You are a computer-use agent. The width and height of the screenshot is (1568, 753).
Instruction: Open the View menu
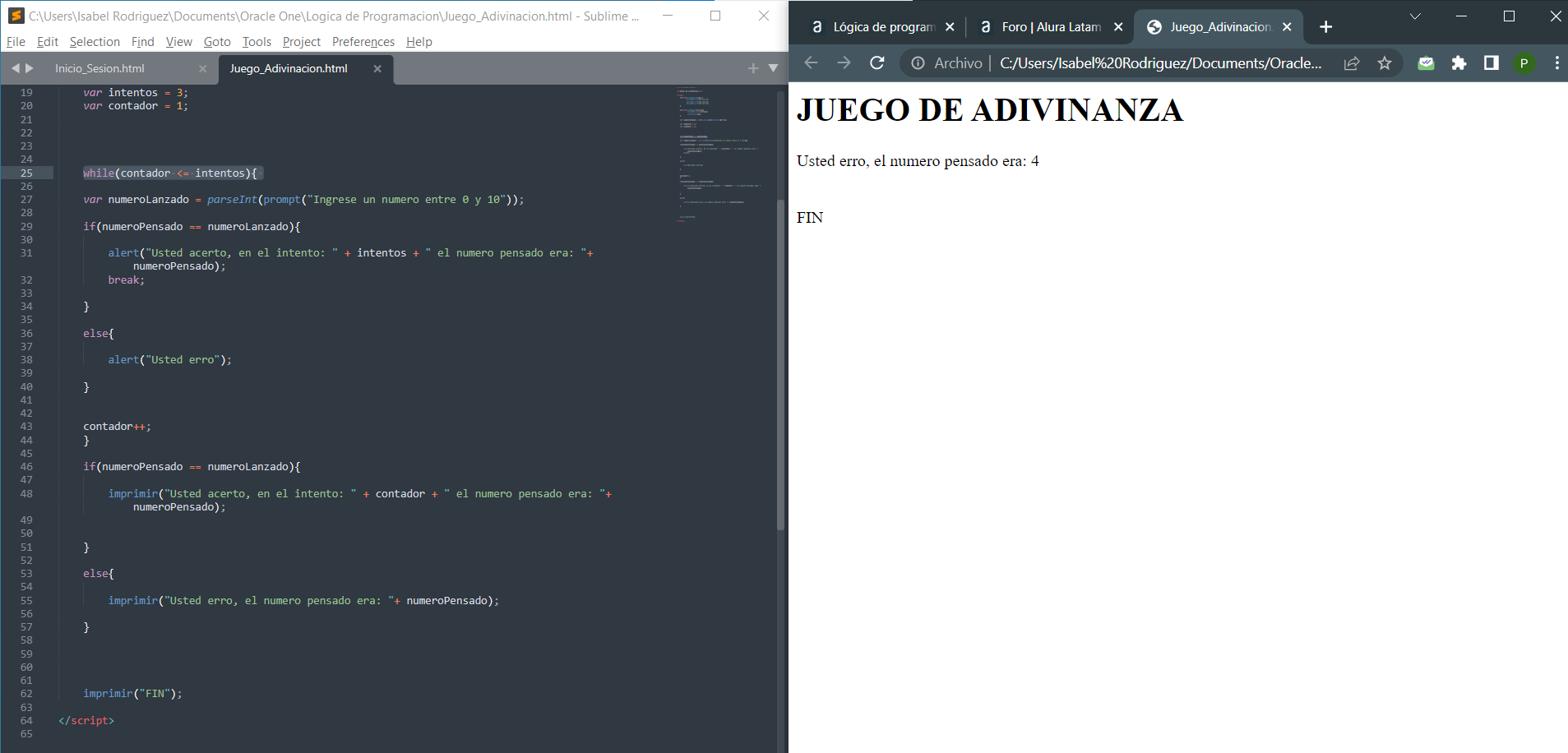[x=178, y=42]
